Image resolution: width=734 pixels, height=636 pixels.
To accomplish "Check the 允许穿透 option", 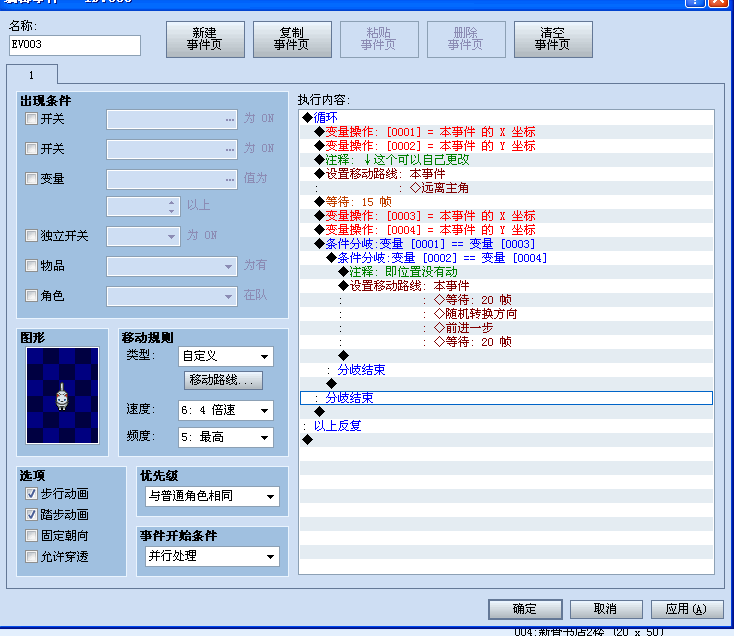I will [x=31, y=556].
